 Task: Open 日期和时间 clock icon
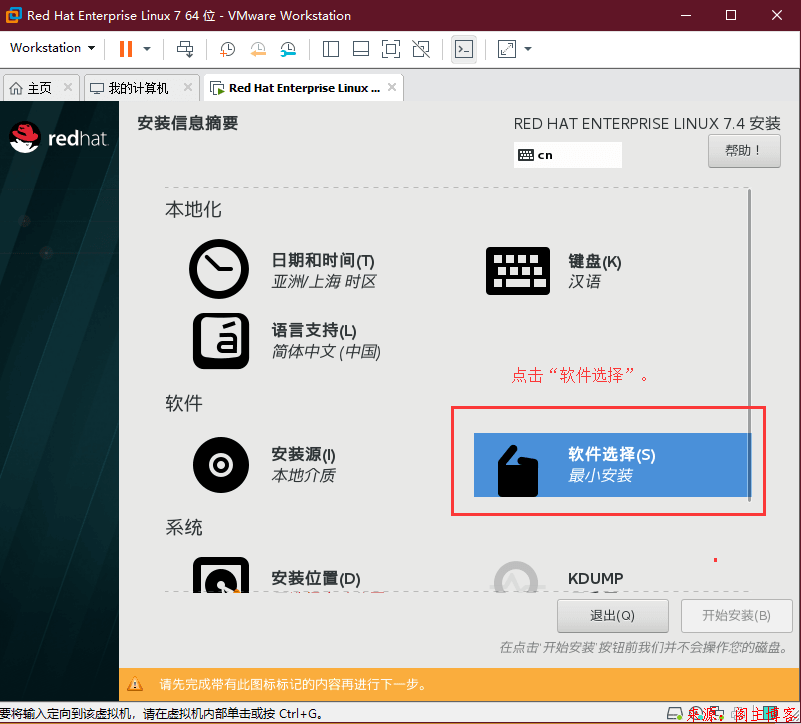[219, 269]
